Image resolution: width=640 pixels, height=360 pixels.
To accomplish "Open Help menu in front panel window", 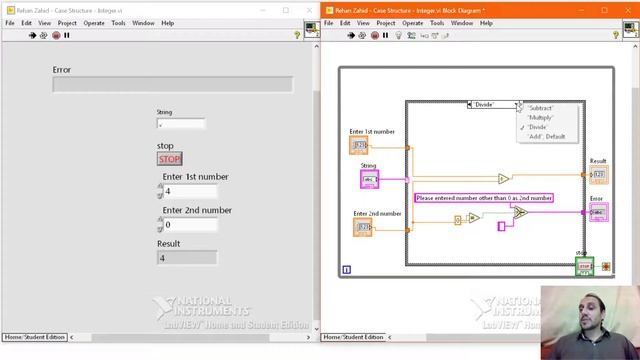I will (x=167, y=23).
